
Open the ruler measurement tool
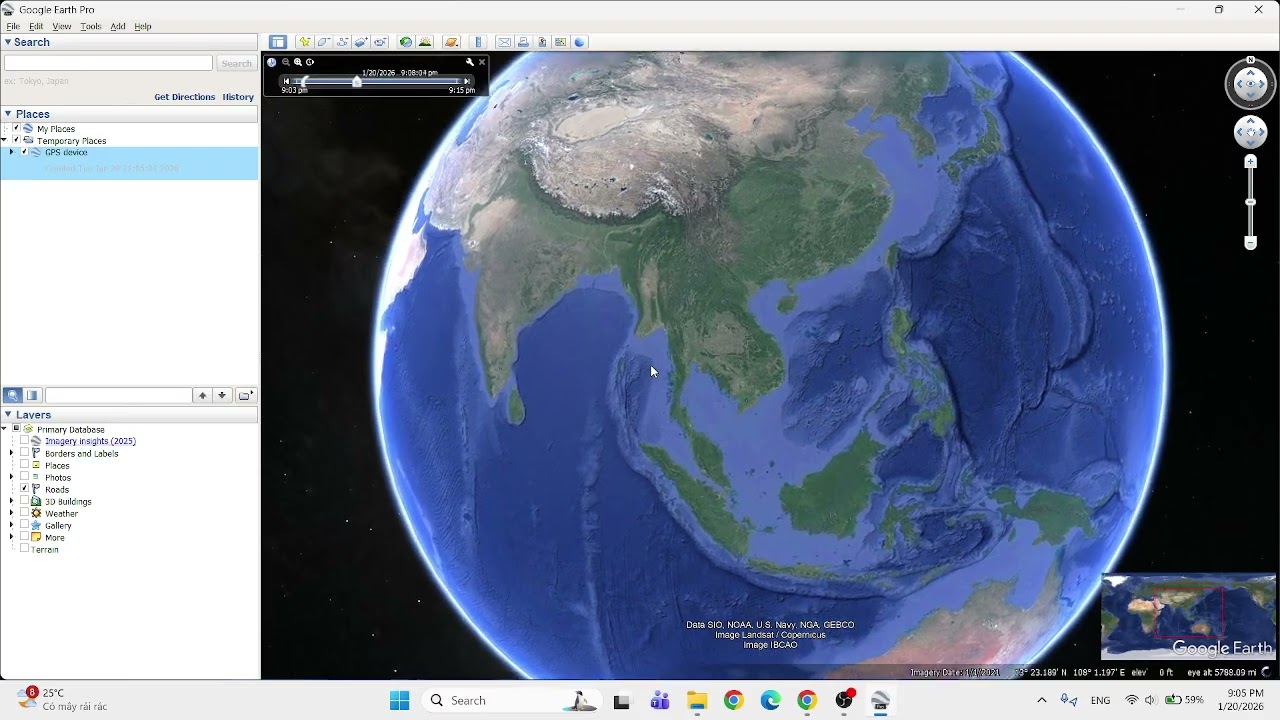478,42
